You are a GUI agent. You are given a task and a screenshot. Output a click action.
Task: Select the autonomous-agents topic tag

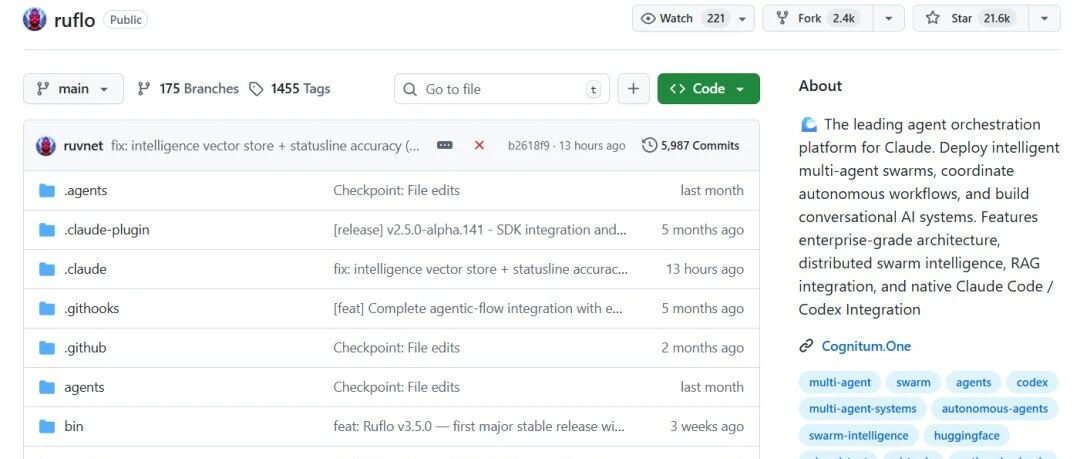995,409
